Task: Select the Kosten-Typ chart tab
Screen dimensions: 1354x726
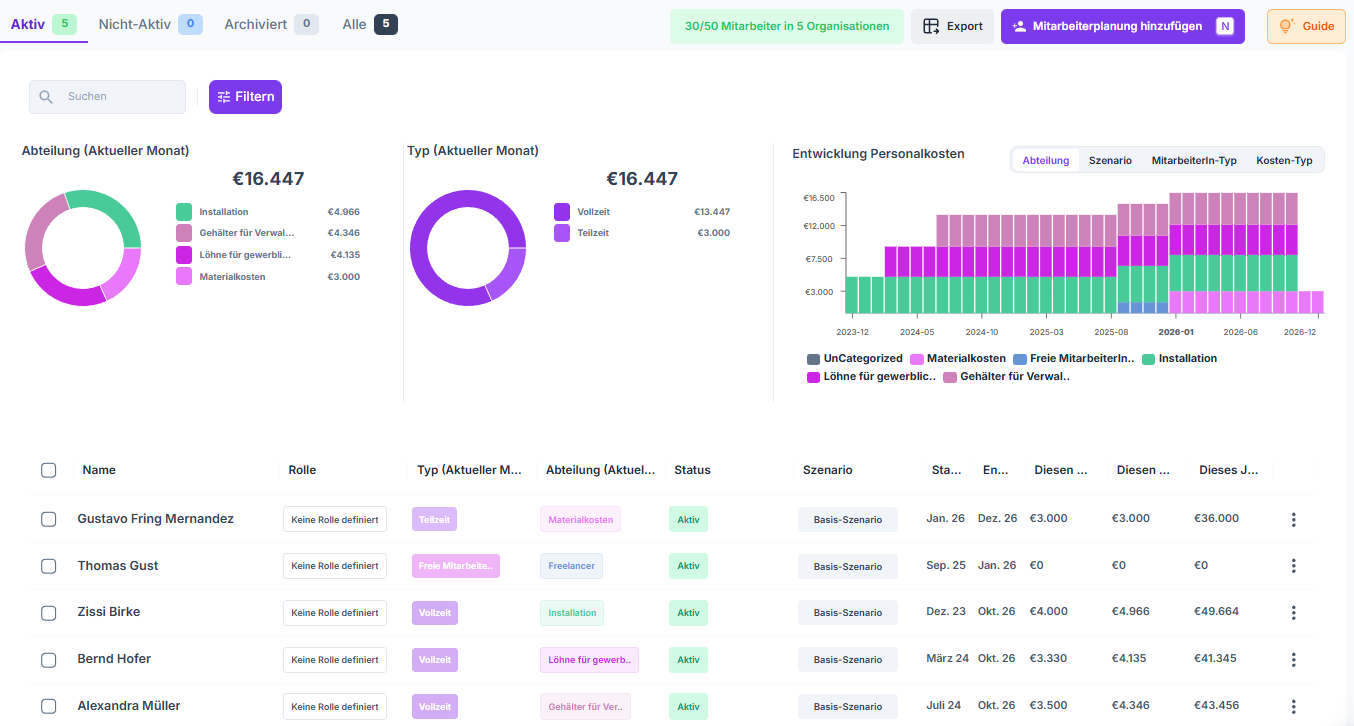Action: (1284, 160)
